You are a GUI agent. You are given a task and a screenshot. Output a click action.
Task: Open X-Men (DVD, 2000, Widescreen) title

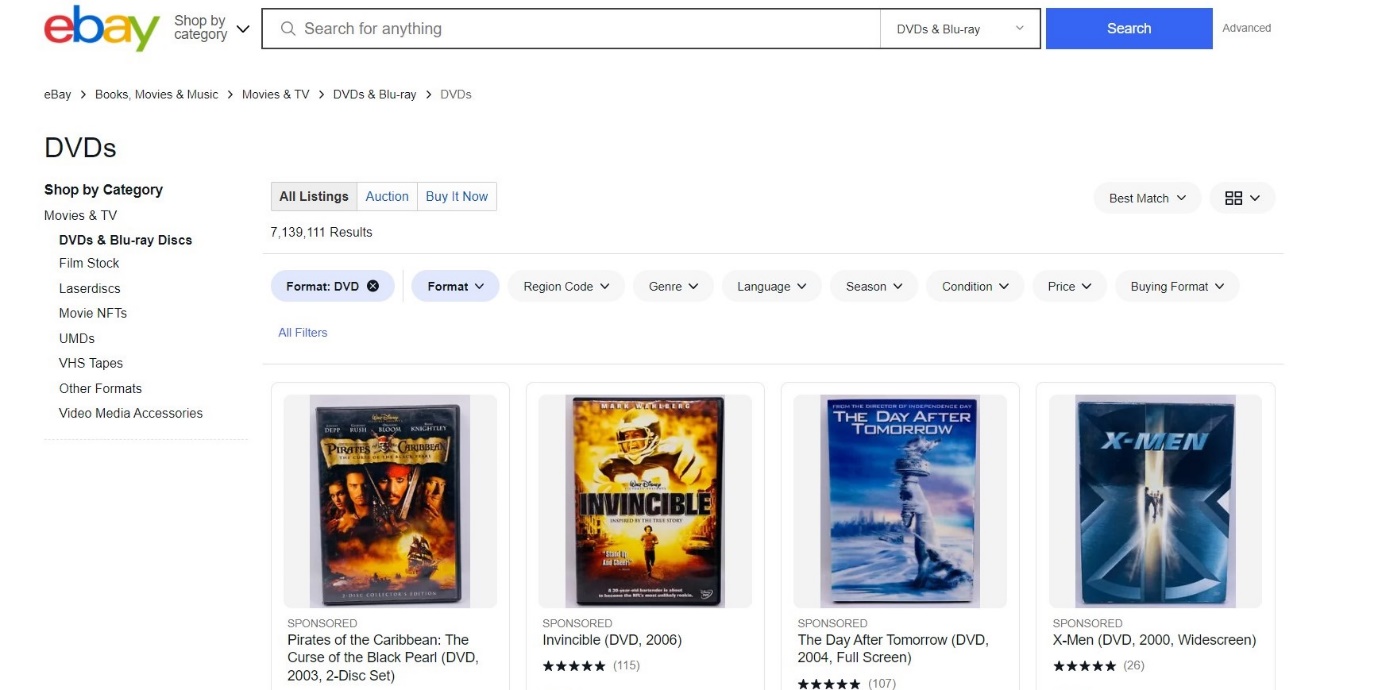click(1154, 640)
